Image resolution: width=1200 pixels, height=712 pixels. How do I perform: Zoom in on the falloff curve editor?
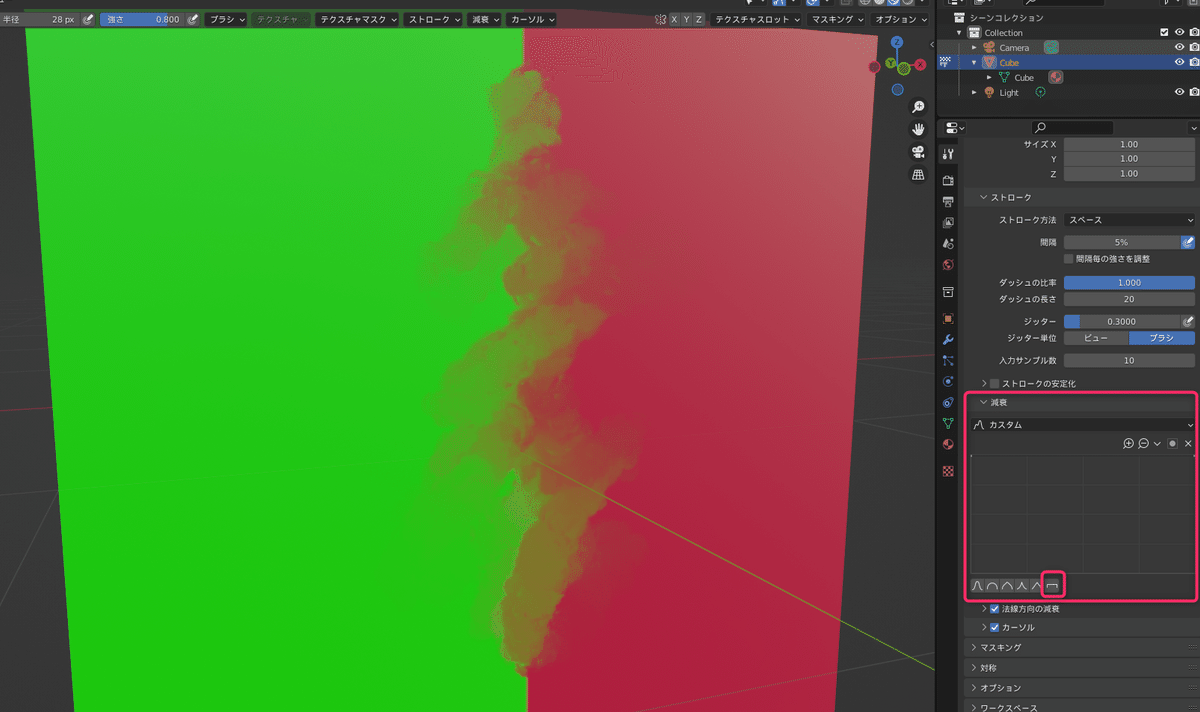[1129, 443]
